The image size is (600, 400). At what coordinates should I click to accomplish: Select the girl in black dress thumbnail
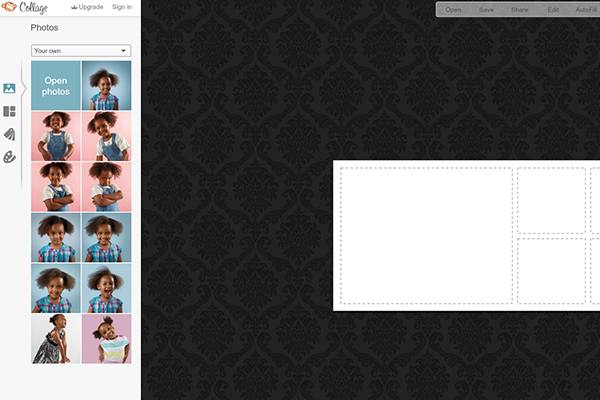[55, 339]
